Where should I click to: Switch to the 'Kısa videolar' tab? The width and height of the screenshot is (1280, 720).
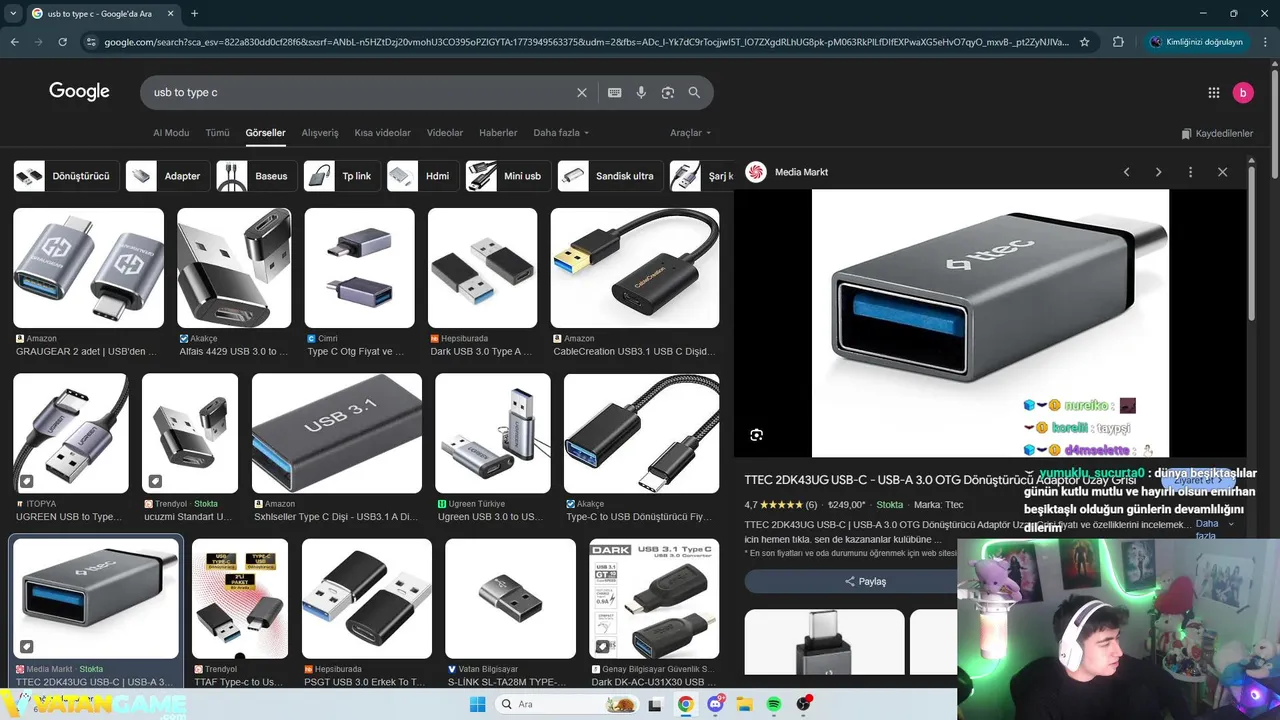(x=382, y=133)
